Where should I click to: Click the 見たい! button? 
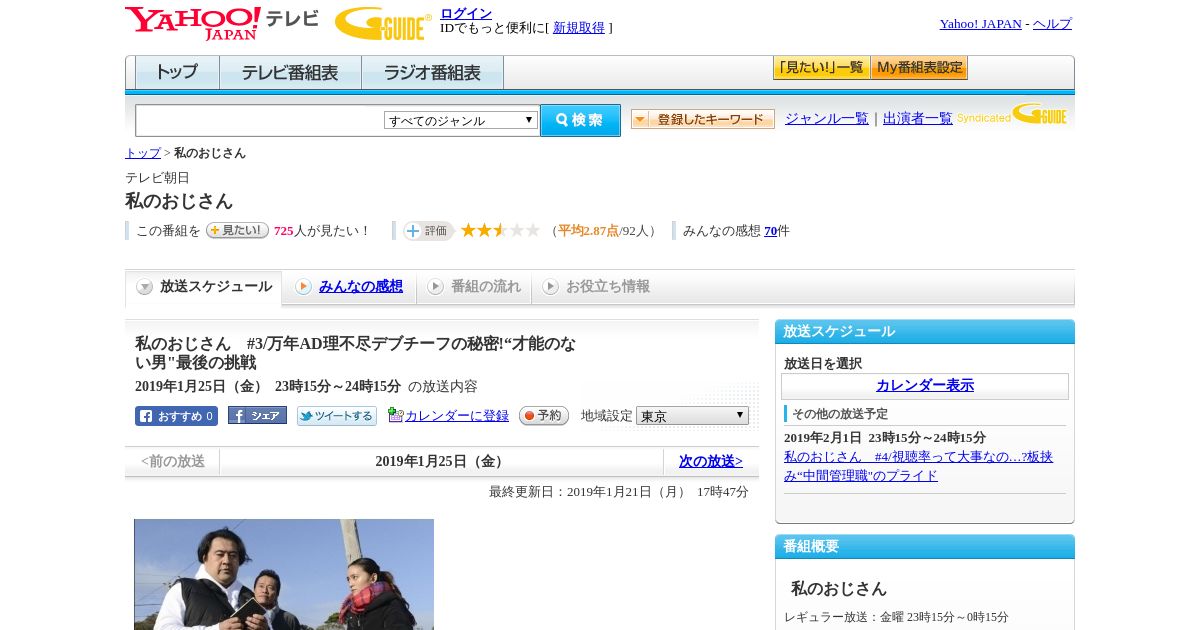click(x=237, y=230)
